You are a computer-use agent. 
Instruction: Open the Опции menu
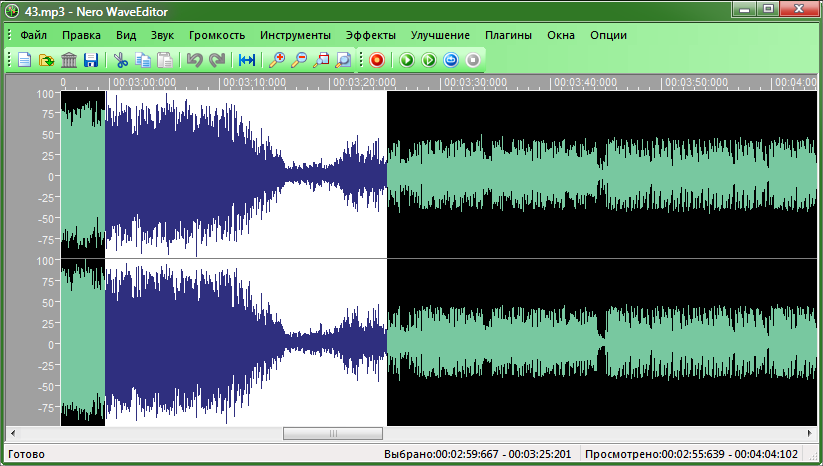click(x=608, y=35)
